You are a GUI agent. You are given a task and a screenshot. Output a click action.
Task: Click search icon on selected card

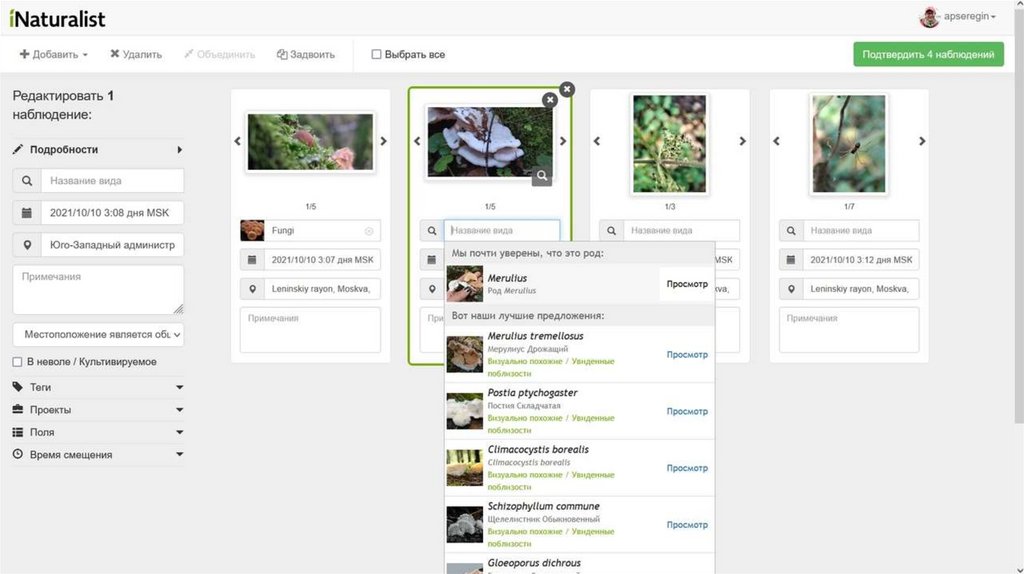tap(432, 231)
